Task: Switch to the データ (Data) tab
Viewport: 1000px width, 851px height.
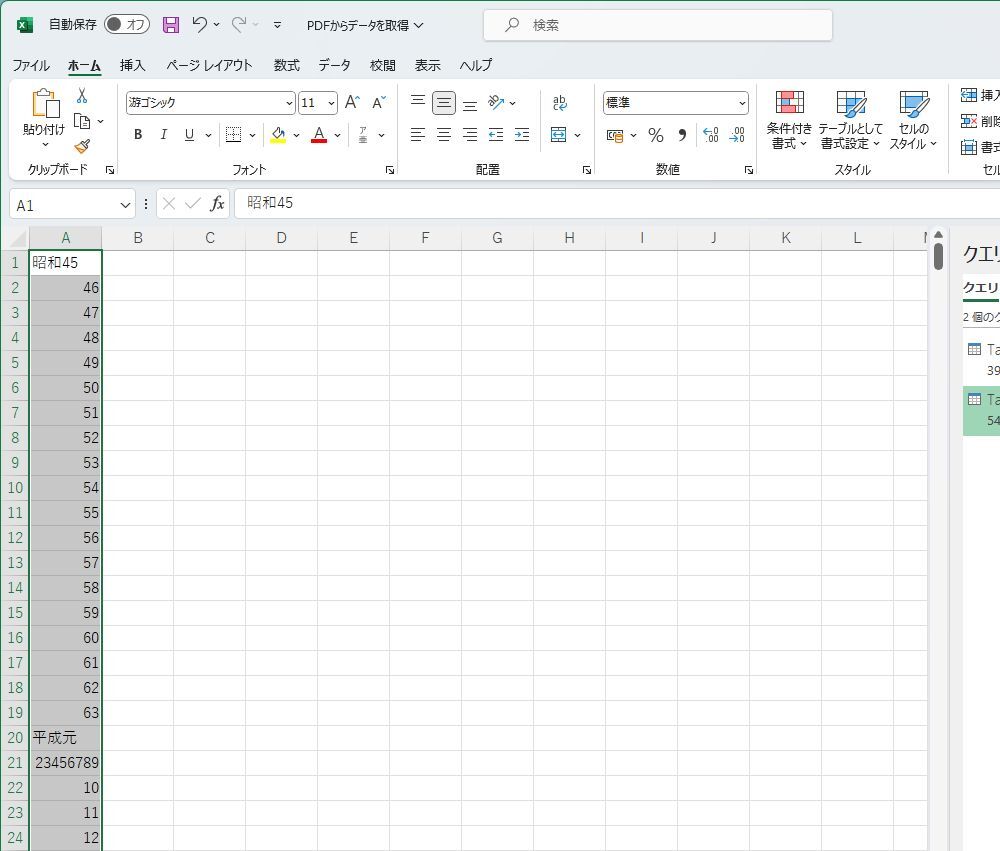Action: pyautogui.click(x=334, y=65)
